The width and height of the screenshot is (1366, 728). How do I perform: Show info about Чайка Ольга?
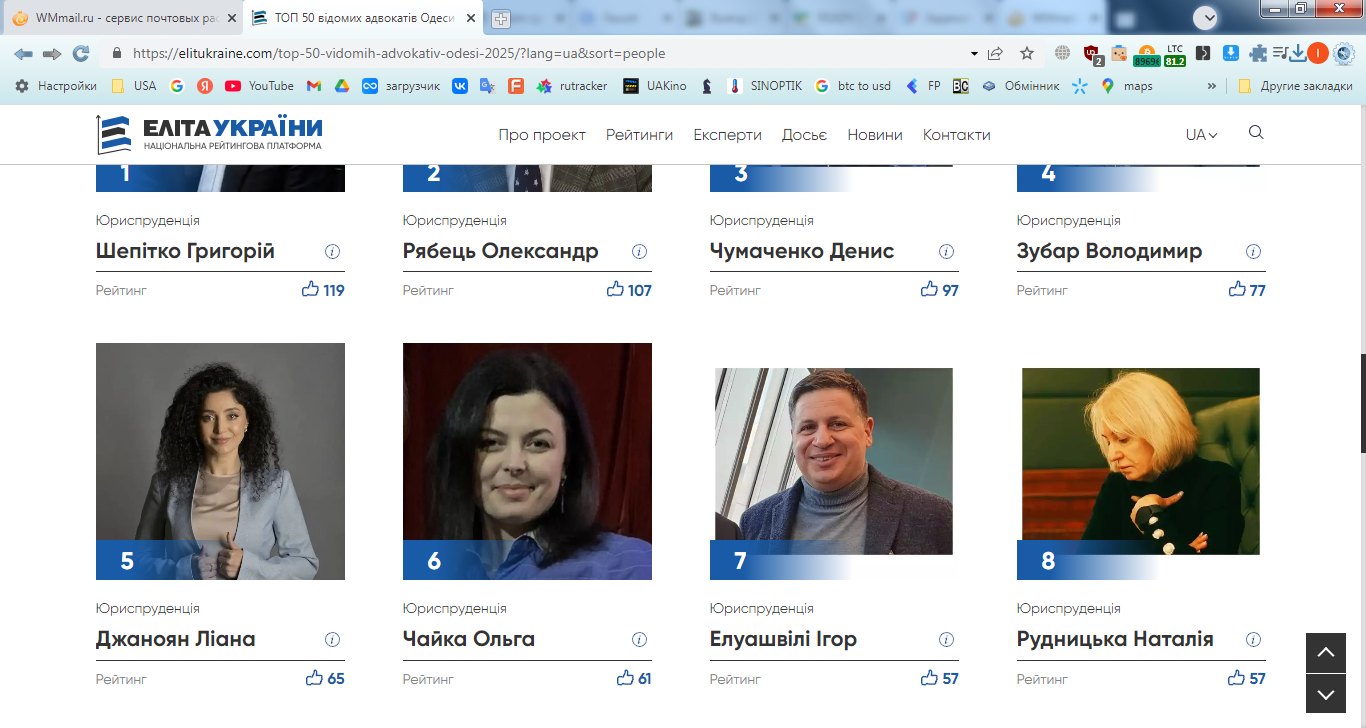640,640
